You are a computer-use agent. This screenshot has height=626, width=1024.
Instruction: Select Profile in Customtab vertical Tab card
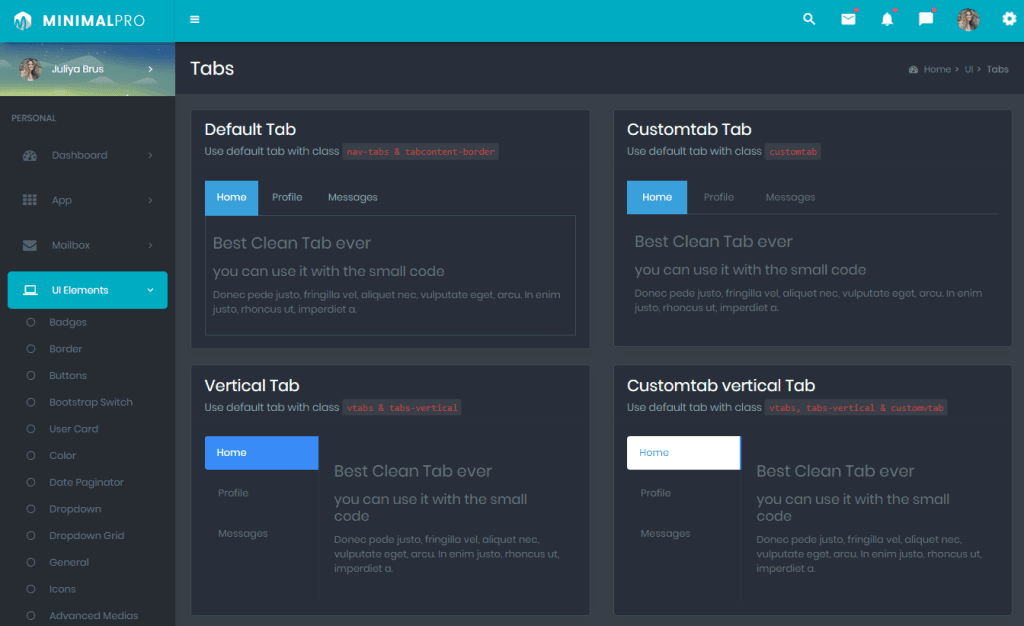(x=656, y=493)
